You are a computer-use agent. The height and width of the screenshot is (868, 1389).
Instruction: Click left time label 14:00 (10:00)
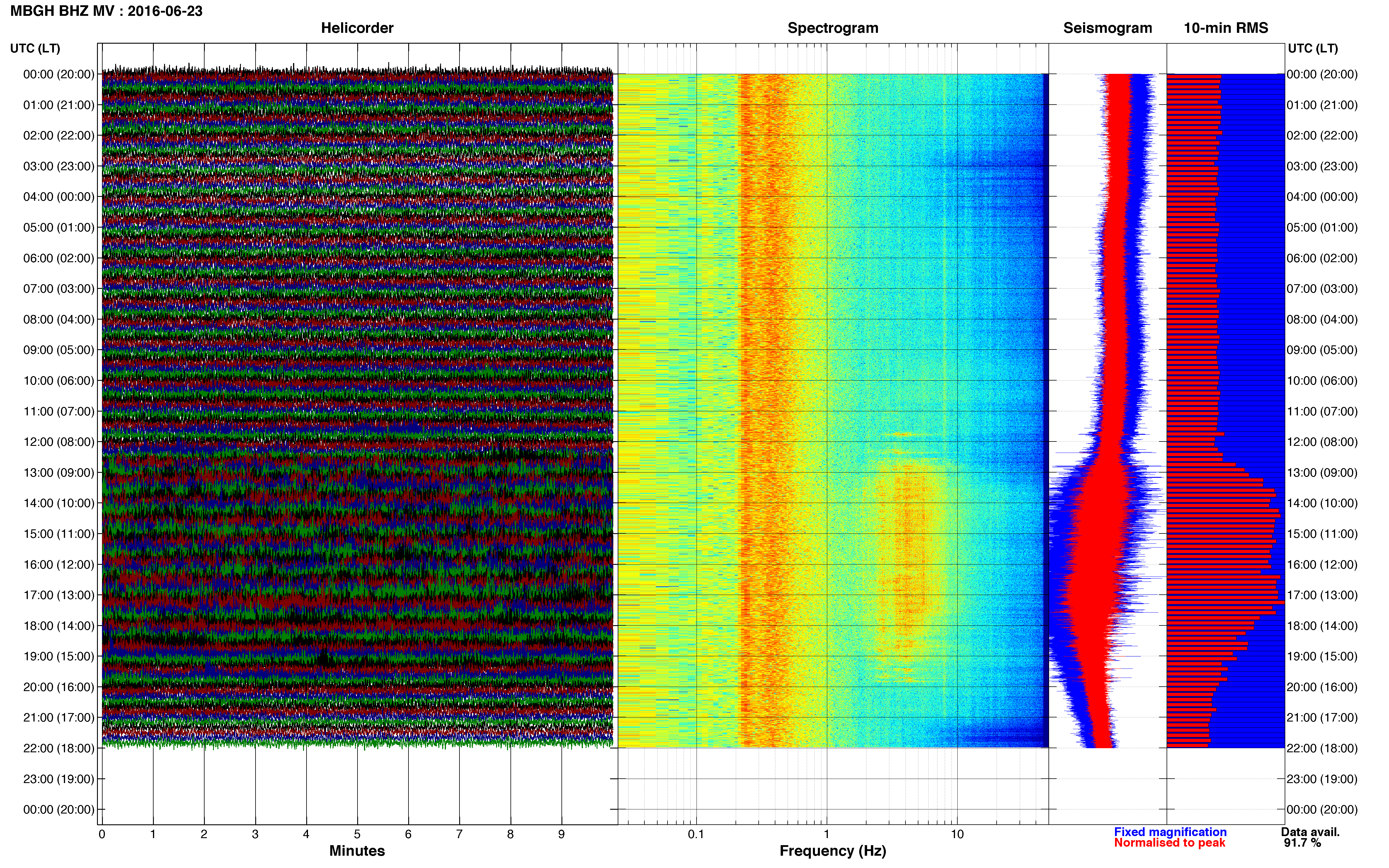[59, 504]
